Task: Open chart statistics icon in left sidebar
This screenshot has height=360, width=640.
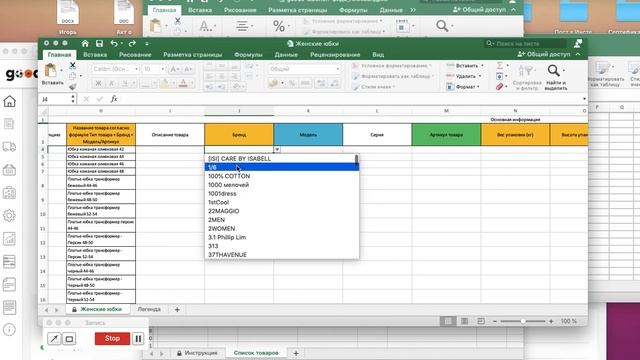Action: click(x=9, y=238)
